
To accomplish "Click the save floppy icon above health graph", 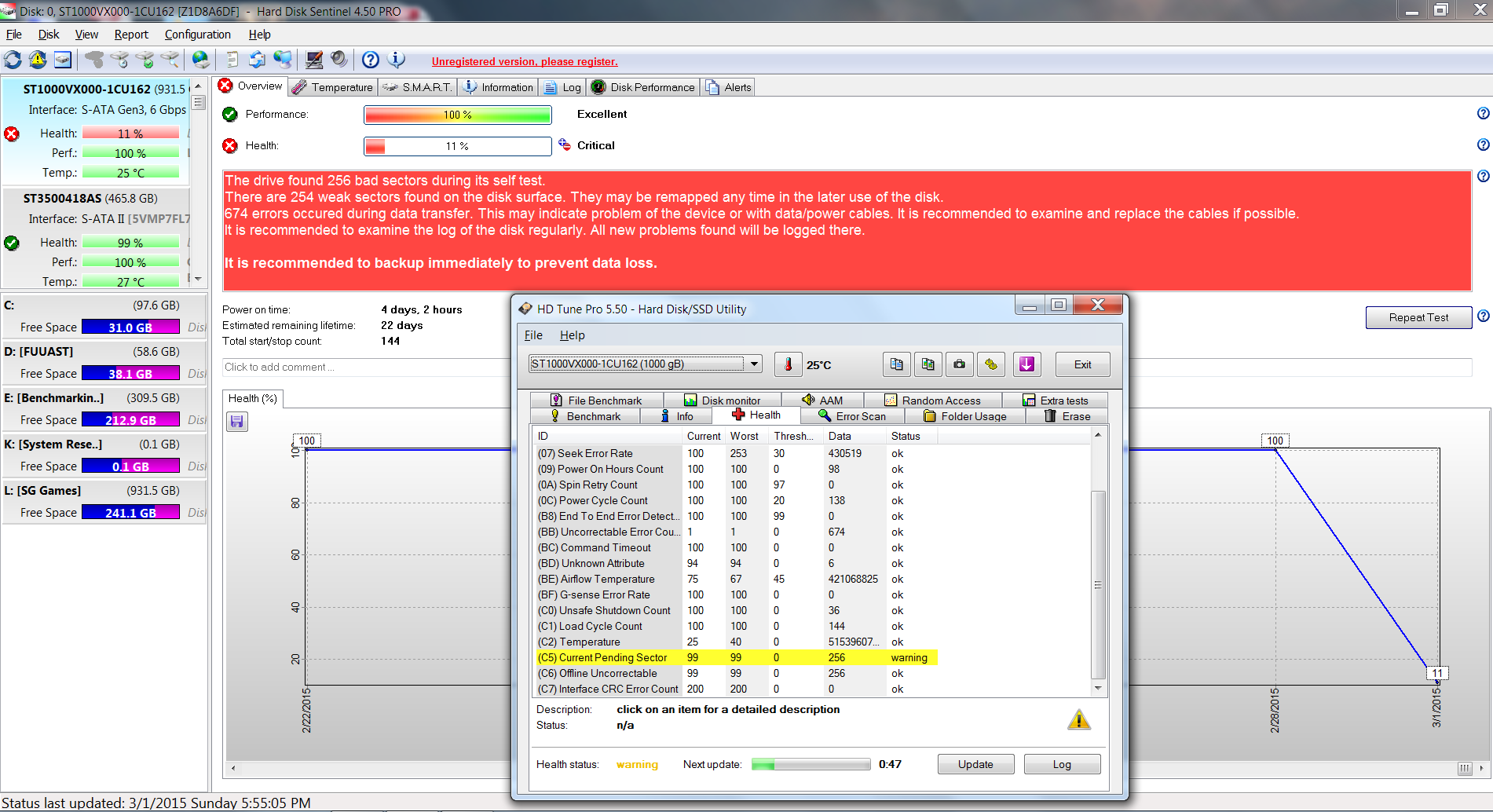I will point(237,422).
